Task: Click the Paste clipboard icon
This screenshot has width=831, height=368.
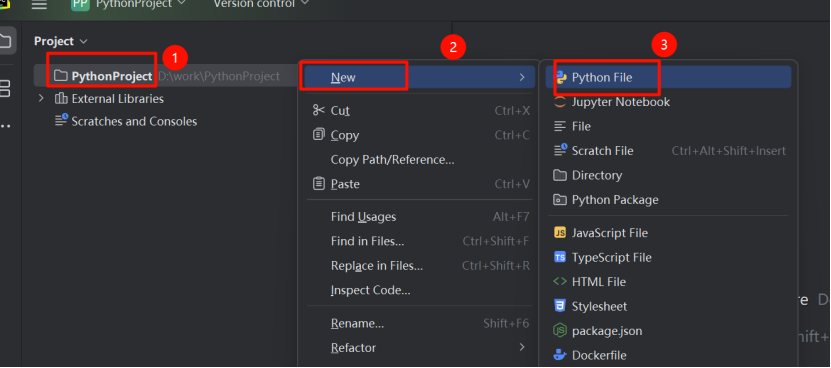Action: 319,183
